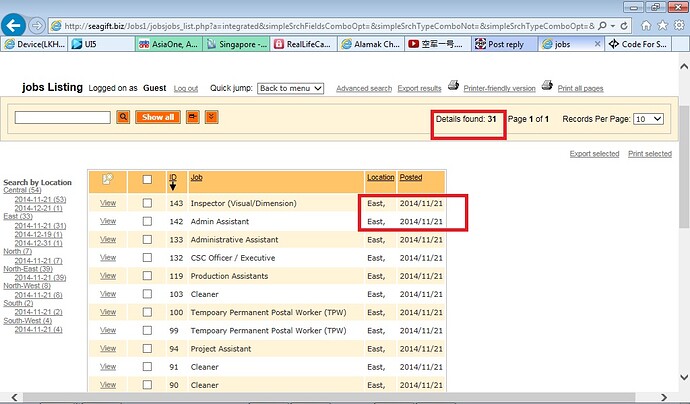Open Favorites using the star icon
Screen dimensions: 690x404
[662, 26]
